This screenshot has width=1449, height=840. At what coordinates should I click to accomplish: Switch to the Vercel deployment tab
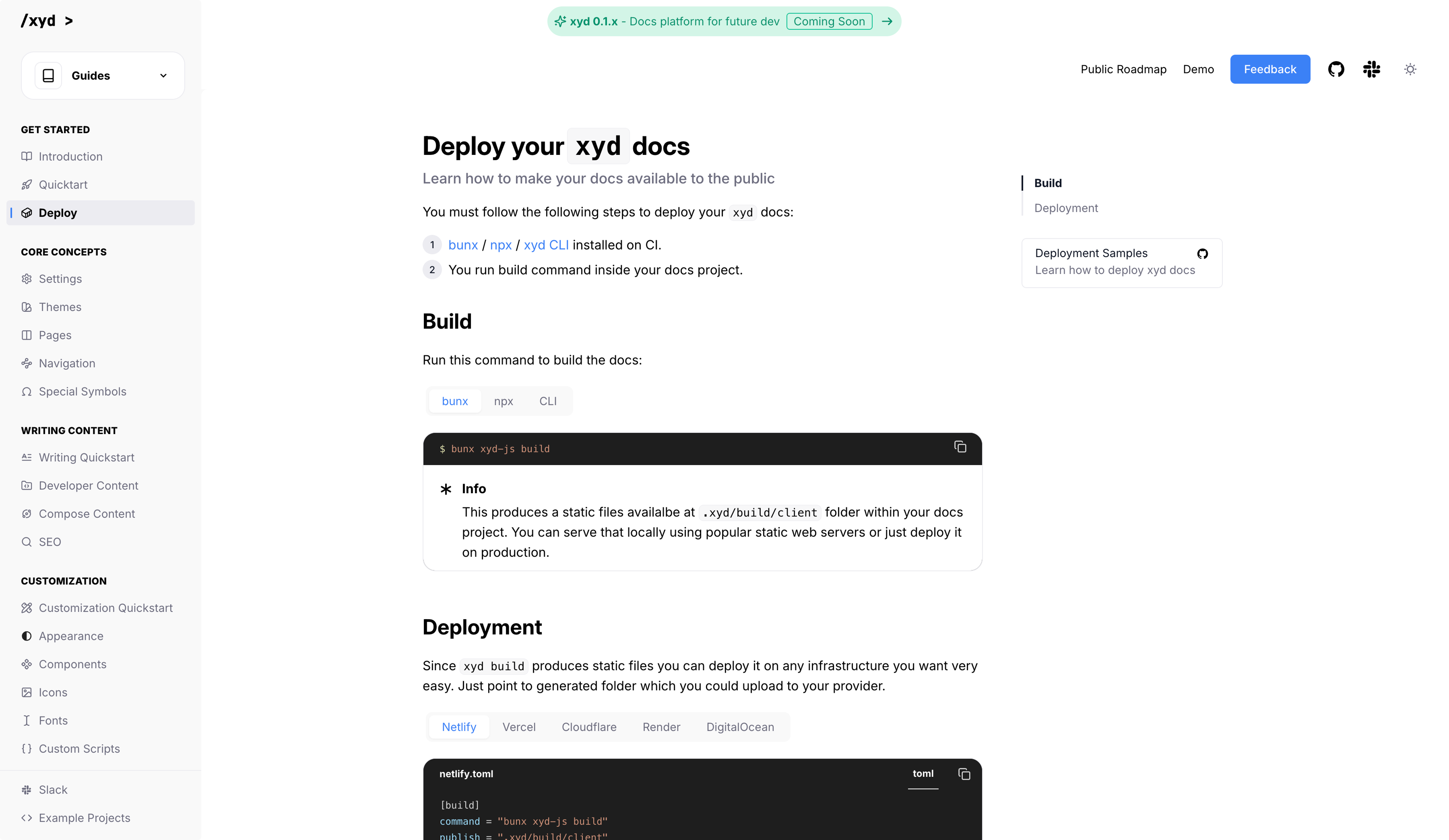click(x=519, y=727)
